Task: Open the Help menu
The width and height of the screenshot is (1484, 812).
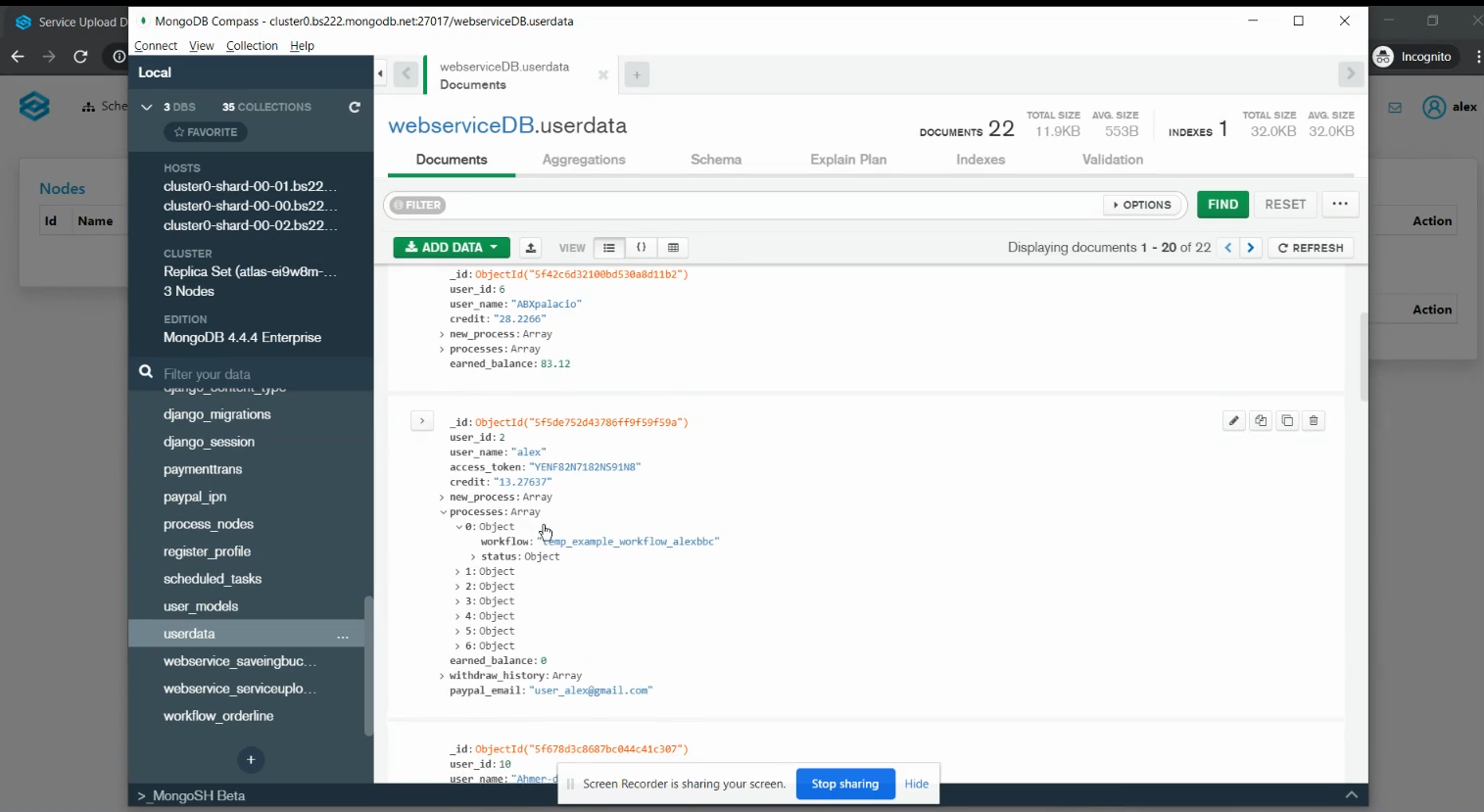Action: [302, 46]
